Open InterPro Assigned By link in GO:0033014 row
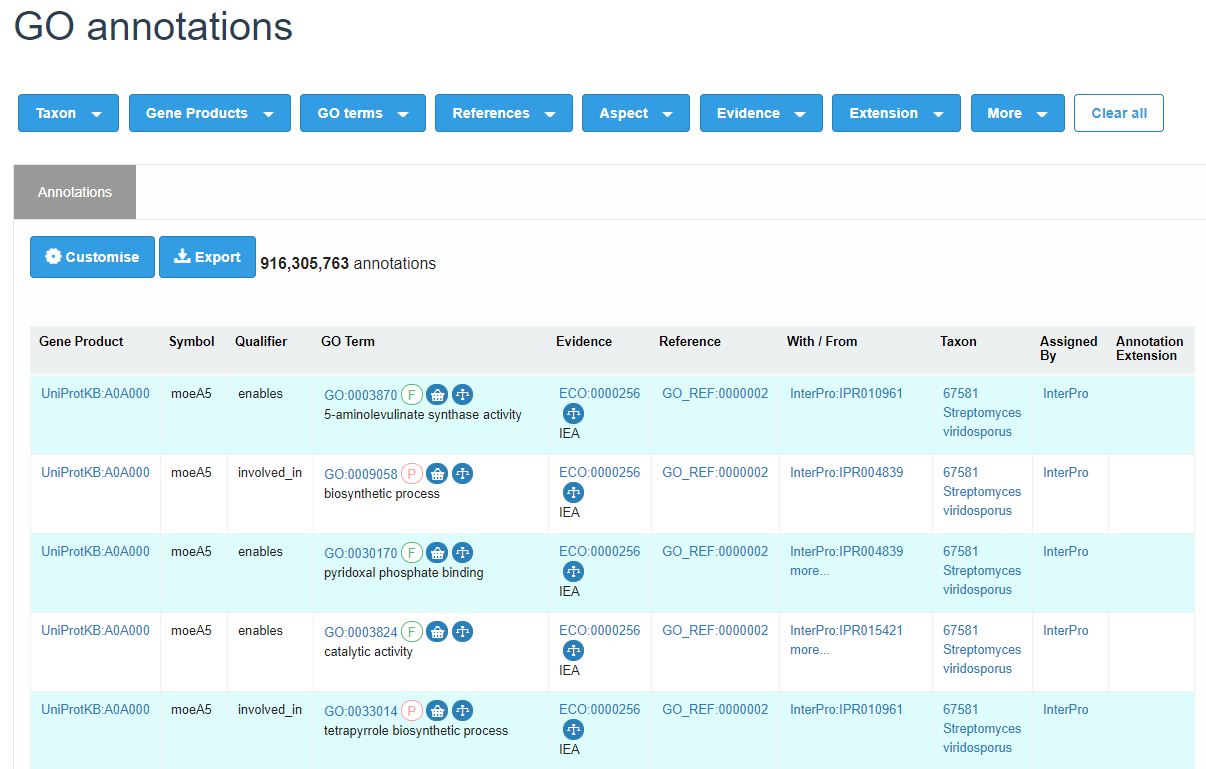The image size is (1206, 769). [1066, 709]
